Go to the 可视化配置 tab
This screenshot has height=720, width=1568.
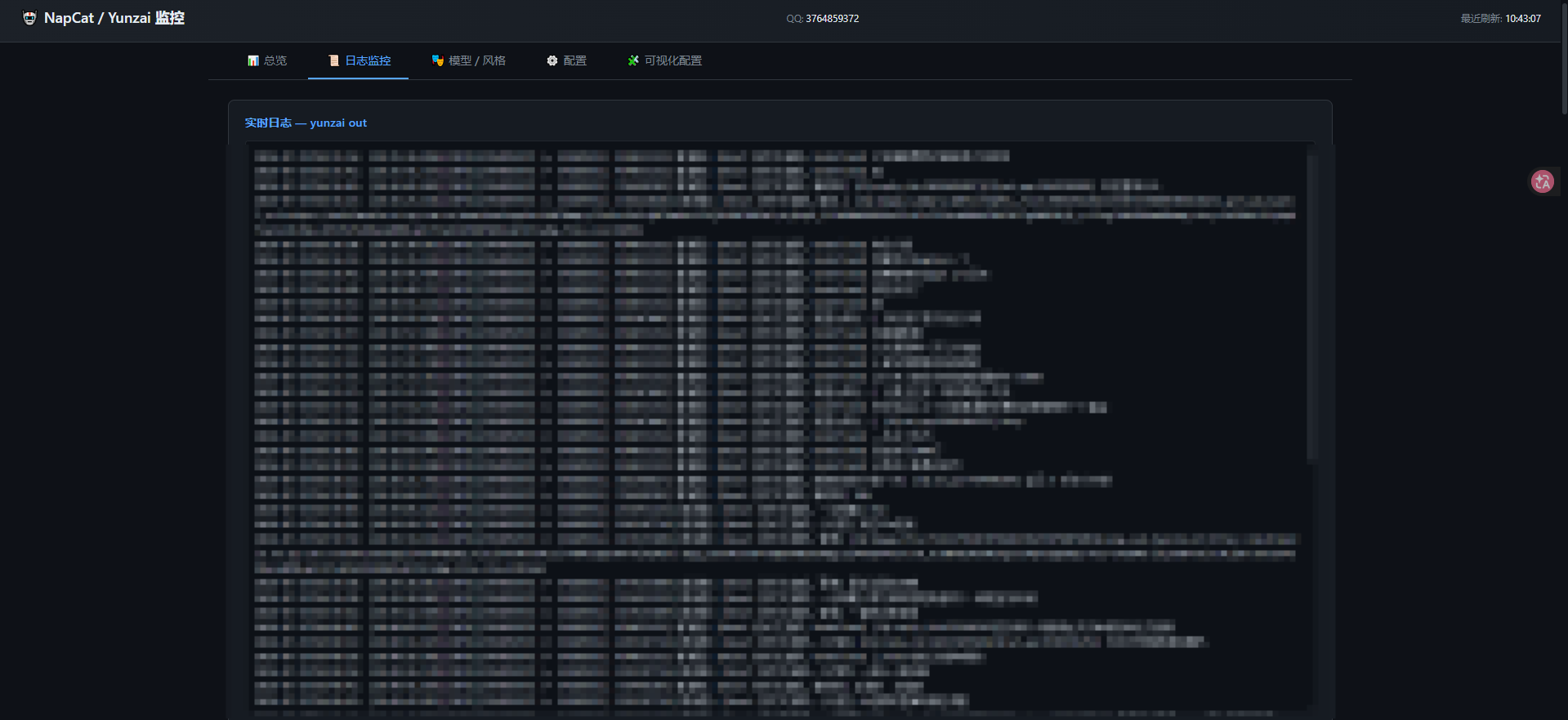click(664, 60)
